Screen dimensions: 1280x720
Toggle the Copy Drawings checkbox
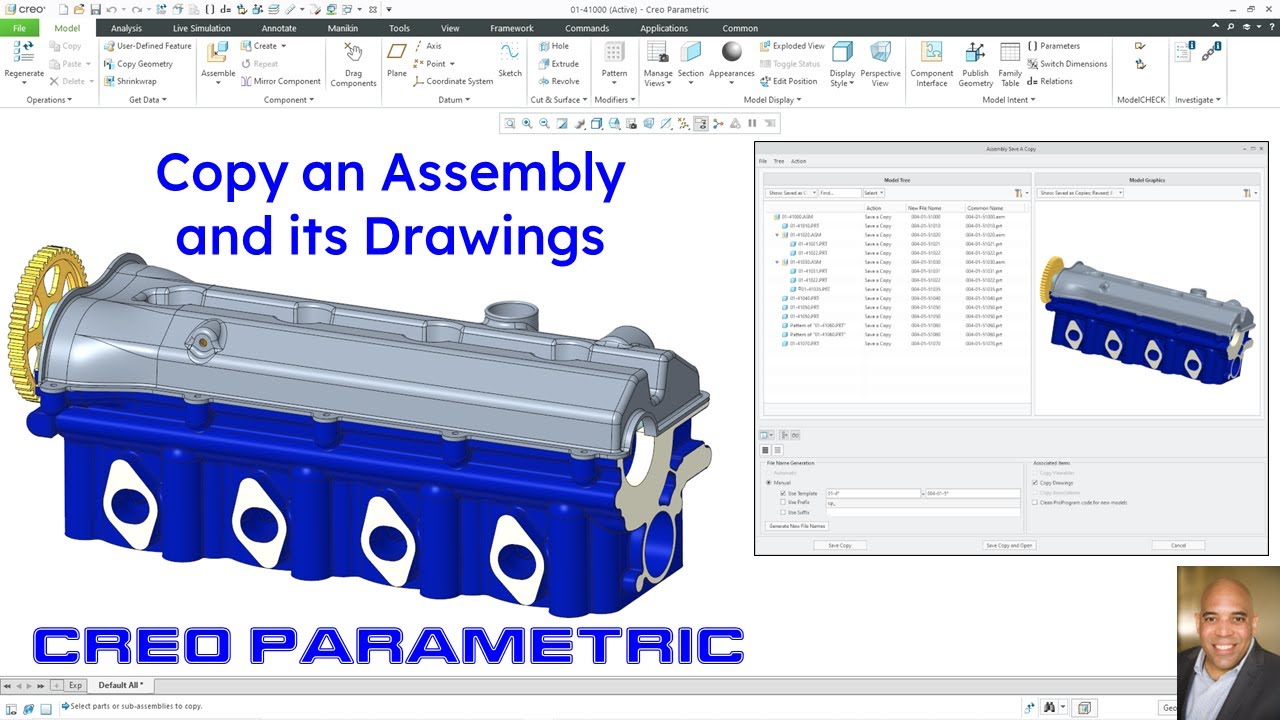(x=1036, y=483)
